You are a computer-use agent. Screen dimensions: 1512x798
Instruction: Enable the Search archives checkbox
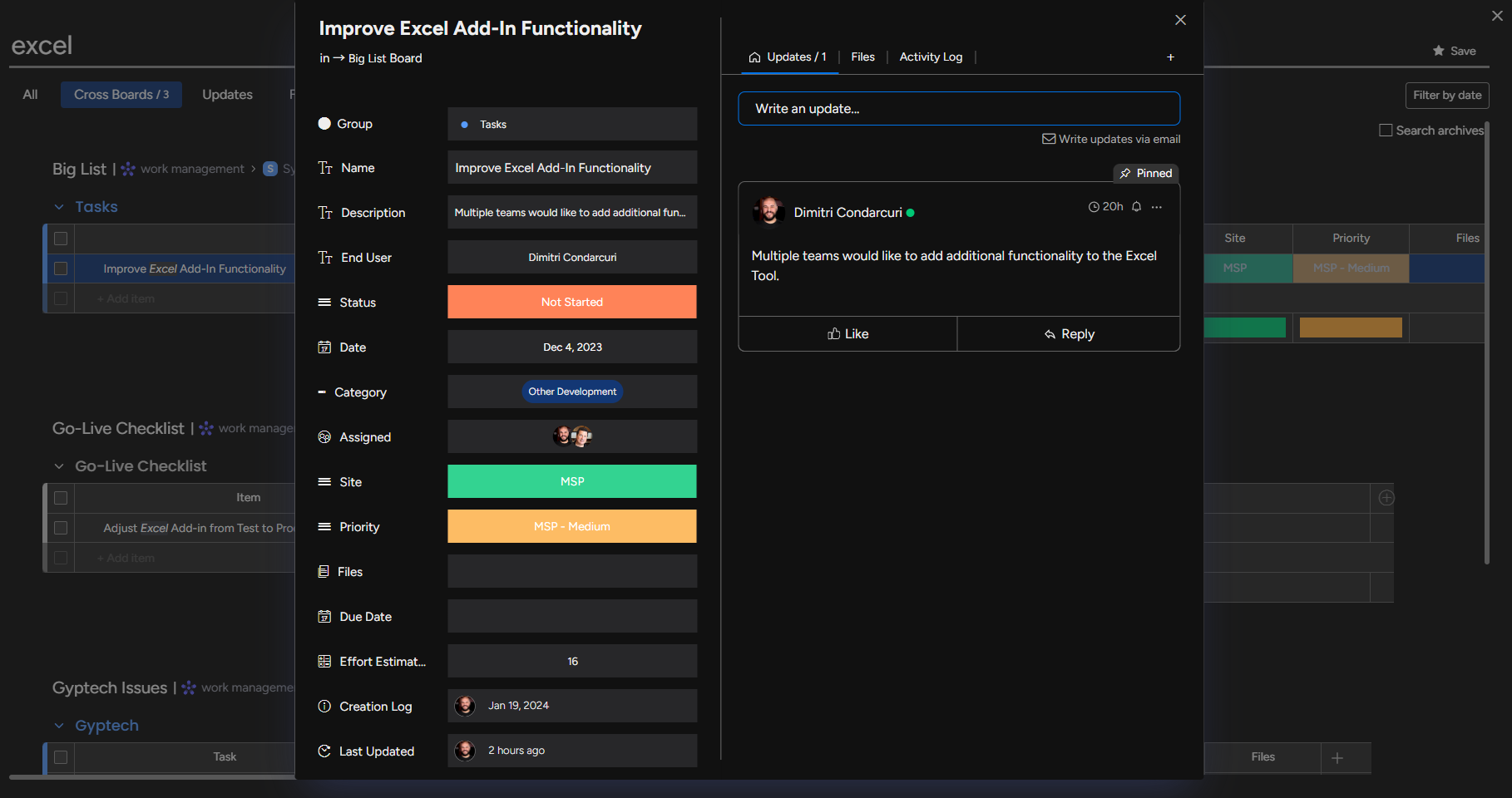pos(1386,131)
